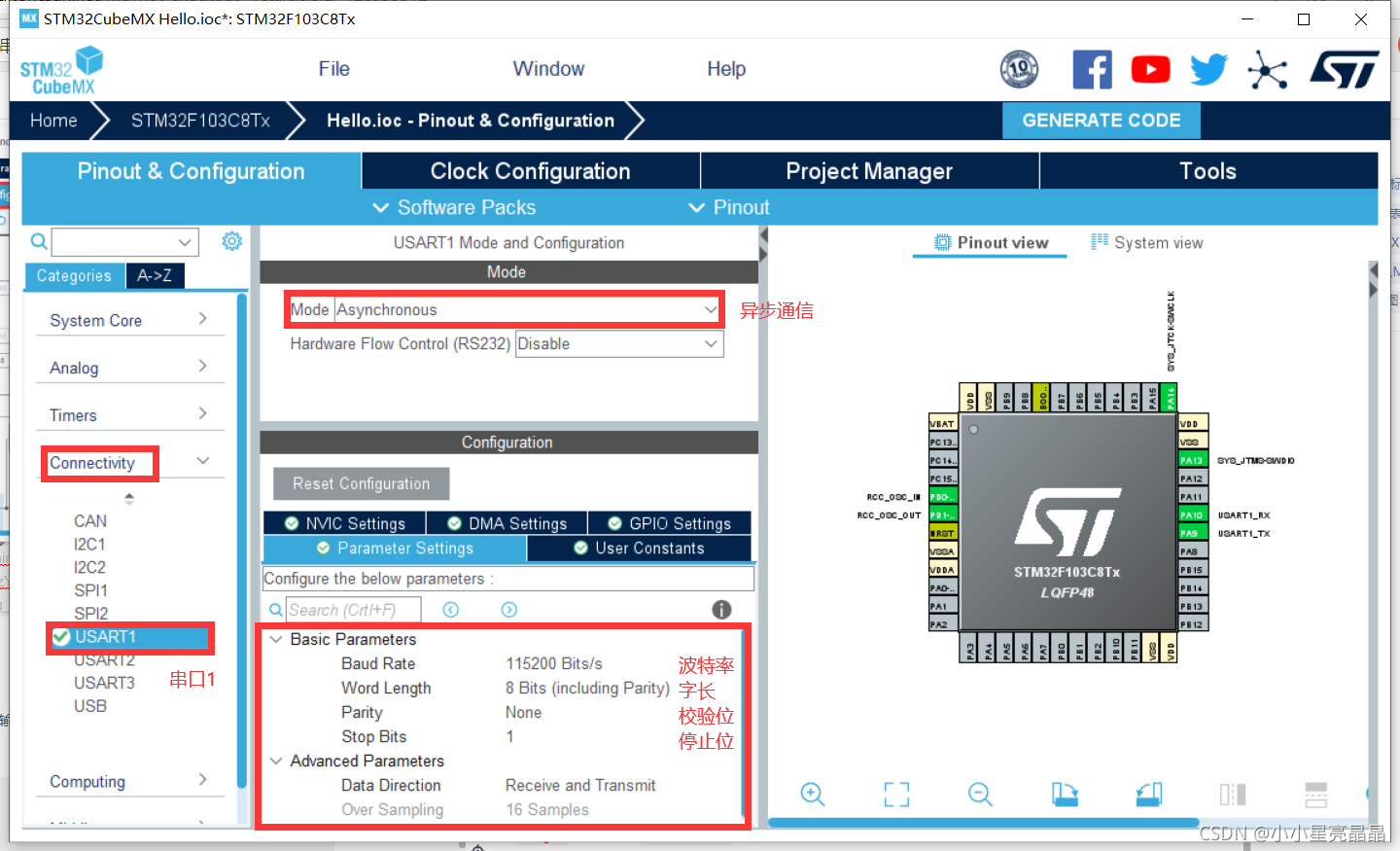This screenshot has height=851, width=1400.
Task: Fit the chip to the view
Action: click(896, 795)
